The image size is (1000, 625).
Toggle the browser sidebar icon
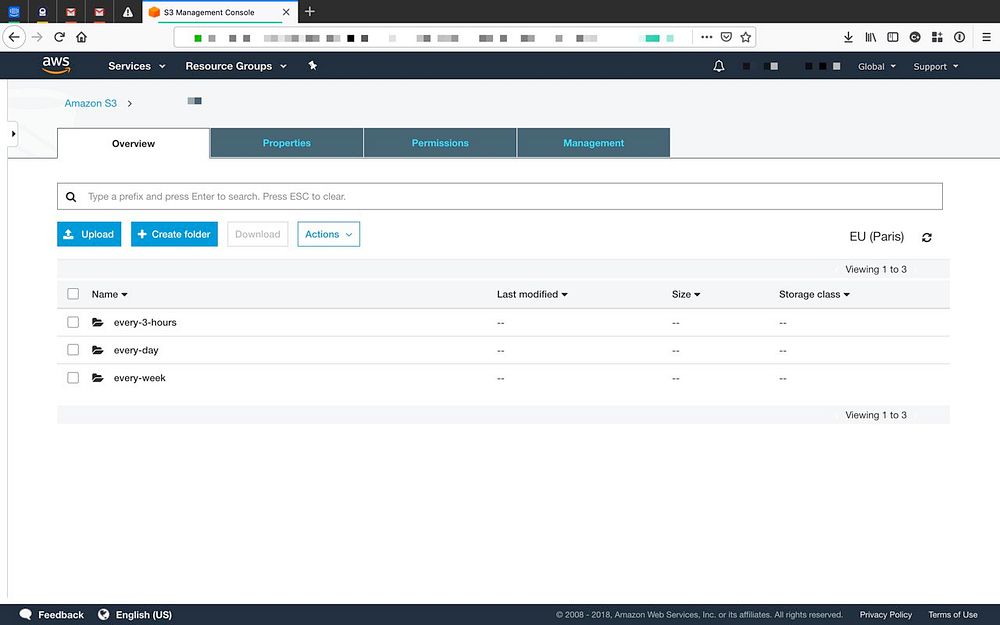tap(893, 37)
